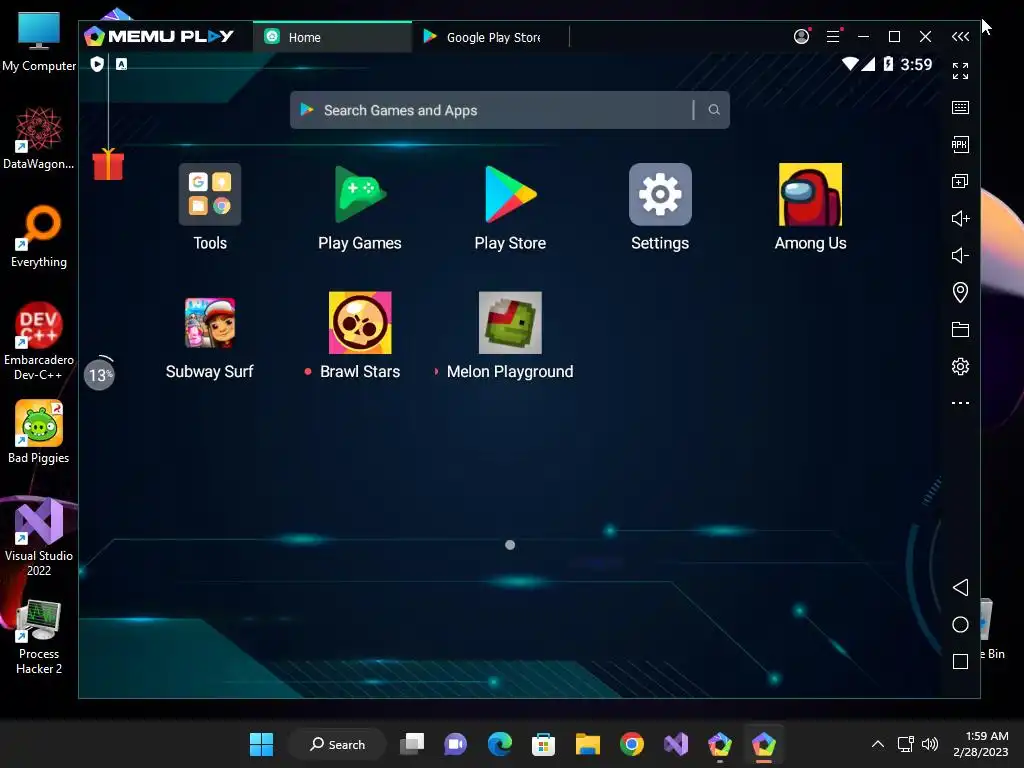Open File Explorer from taskbar
The width and height of the screenshot is (1024, 768).
pos(587,744)
